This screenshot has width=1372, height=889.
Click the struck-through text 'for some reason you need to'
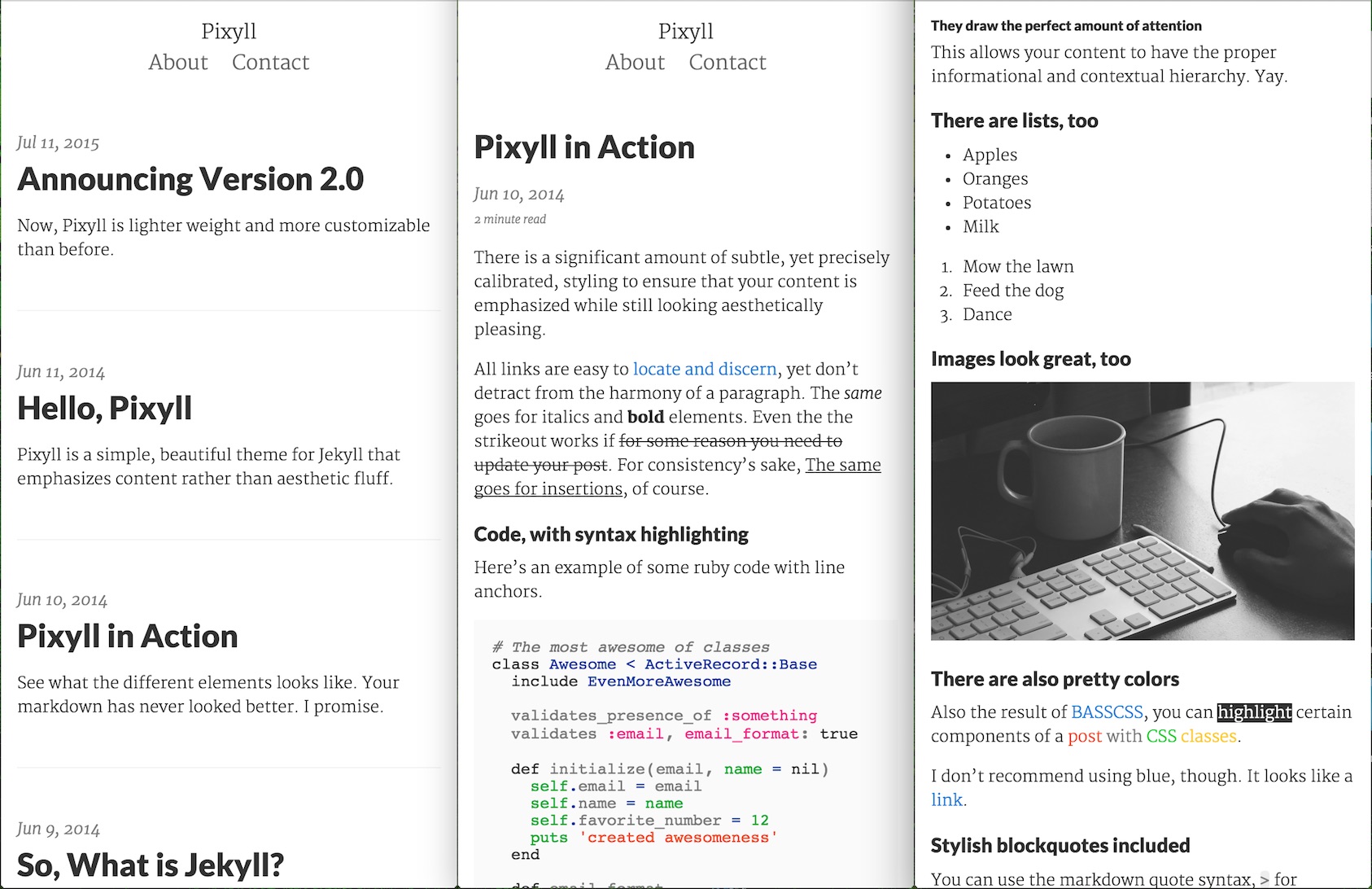click(x=731, y=440)
